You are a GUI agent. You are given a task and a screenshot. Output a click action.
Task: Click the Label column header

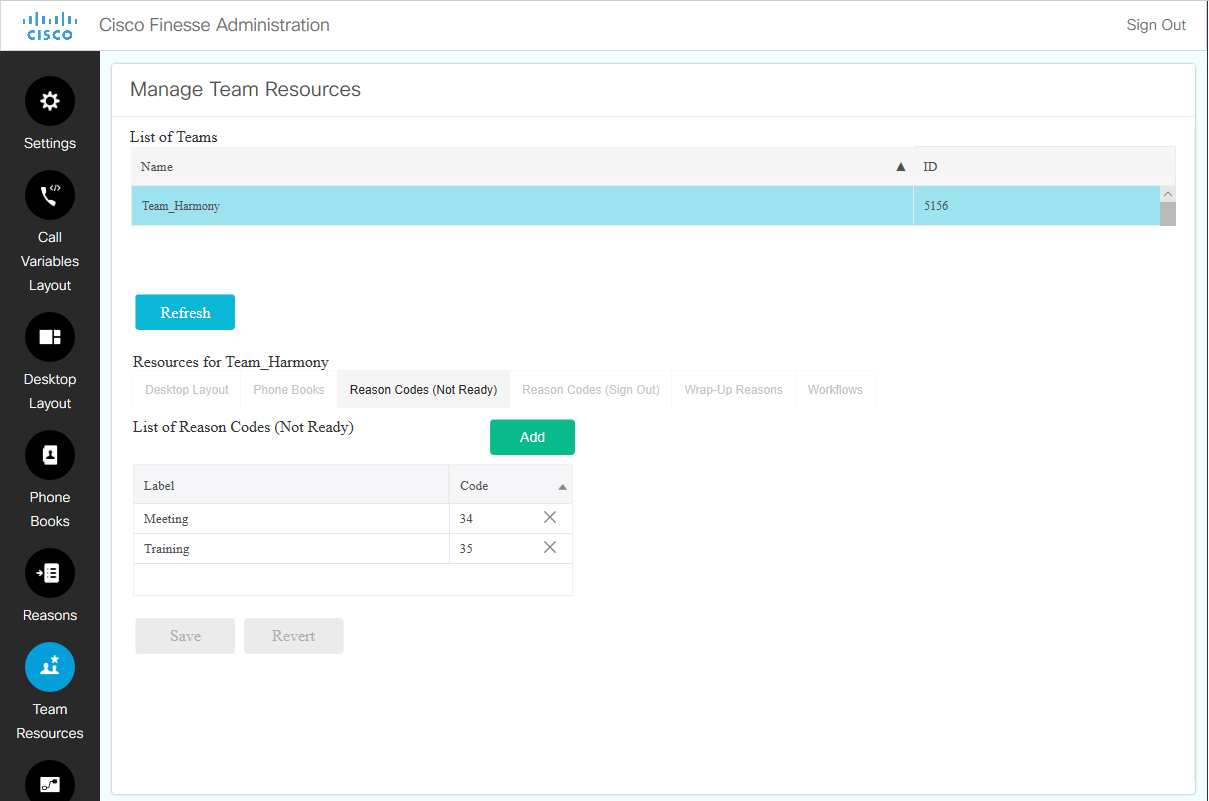tap(291, 485)
